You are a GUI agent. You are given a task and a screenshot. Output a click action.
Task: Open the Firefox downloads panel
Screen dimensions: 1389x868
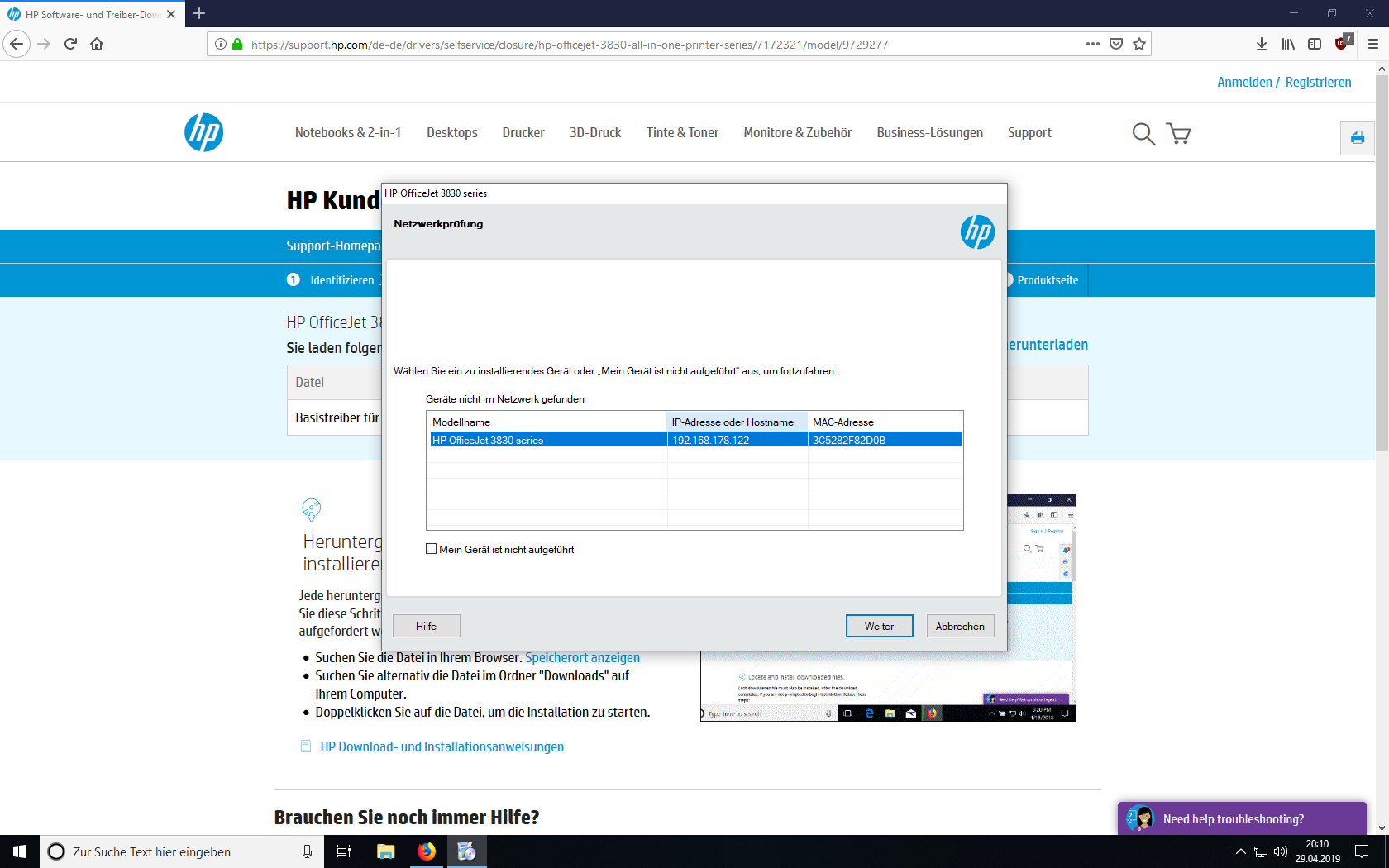(x=1262, y=44)
